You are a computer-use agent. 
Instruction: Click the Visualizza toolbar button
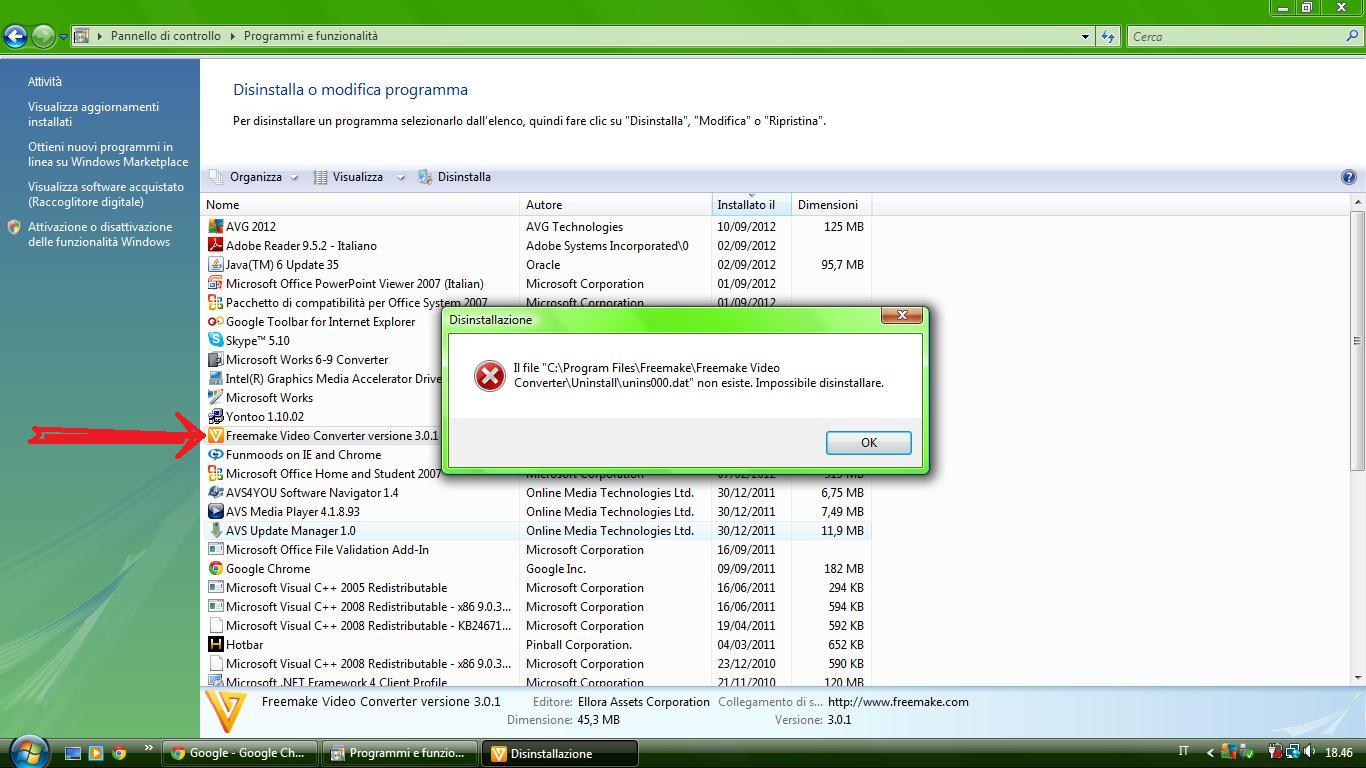tap(349, 177)
